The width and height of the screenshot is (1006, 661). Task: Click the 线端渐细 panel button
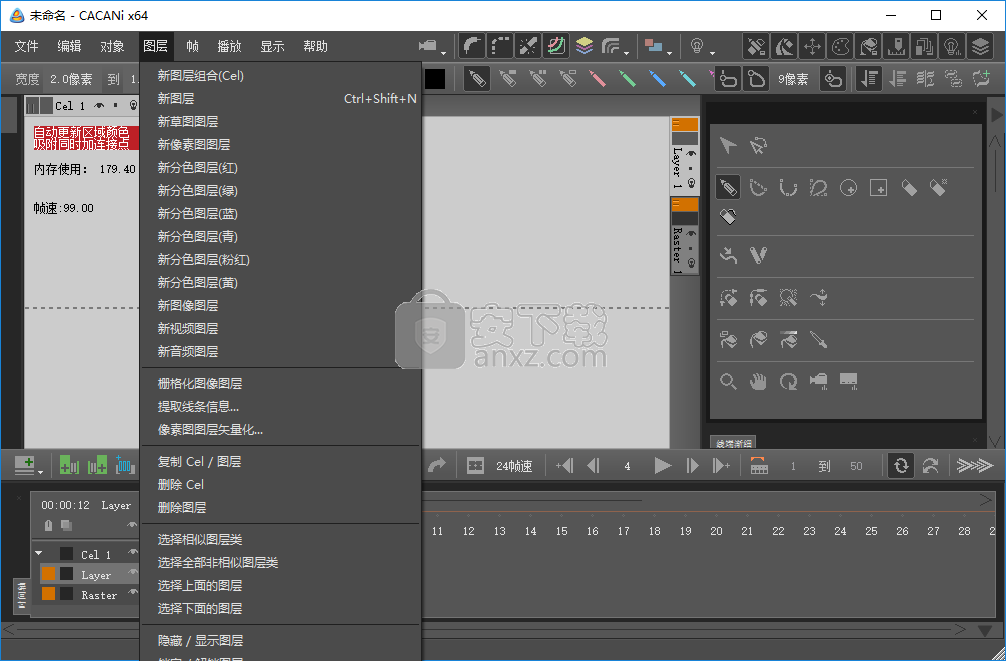tap(733, 443)
